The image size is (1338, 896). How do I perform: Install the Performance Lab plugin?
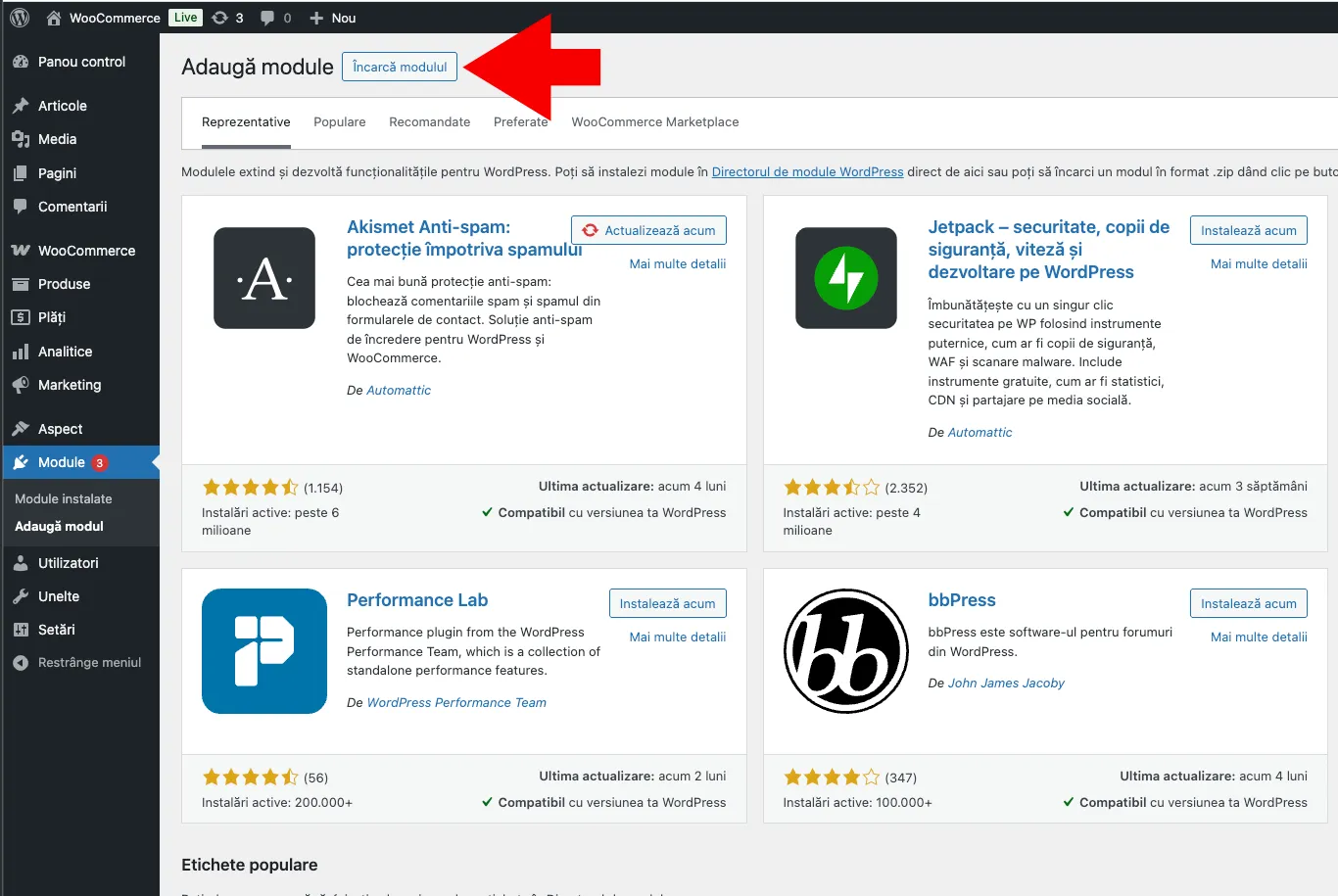667,603
